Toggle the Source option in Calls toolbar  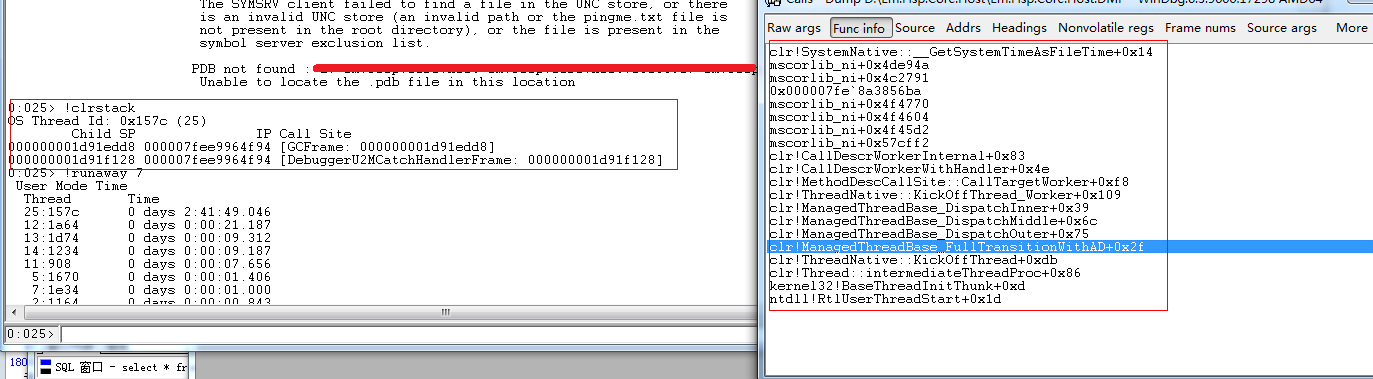[915, 28]
